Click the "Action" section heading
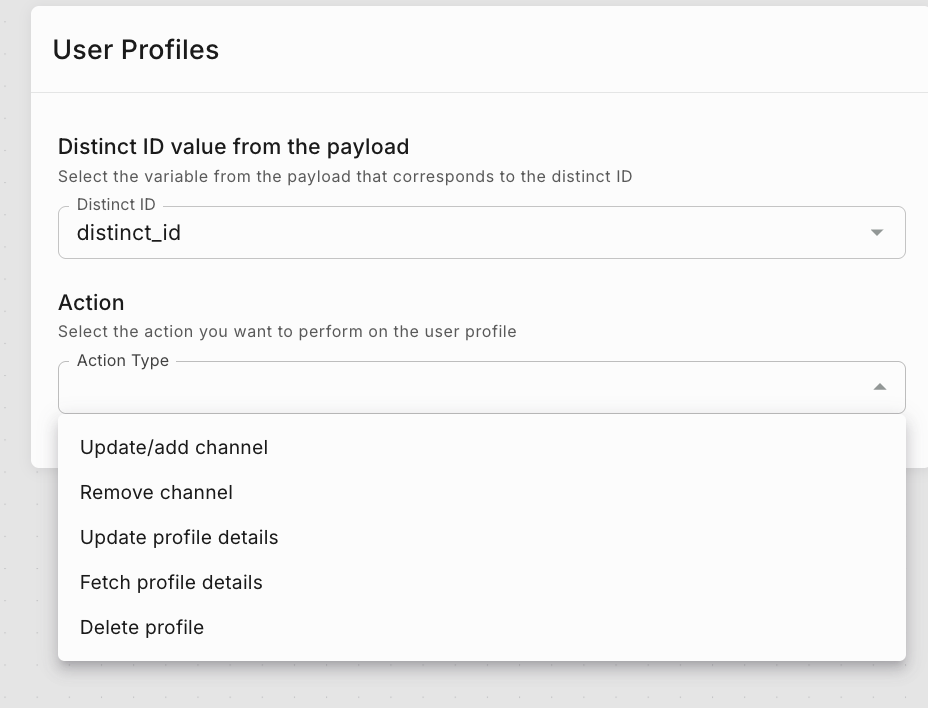928x708 pixels. tap(91, 302)
